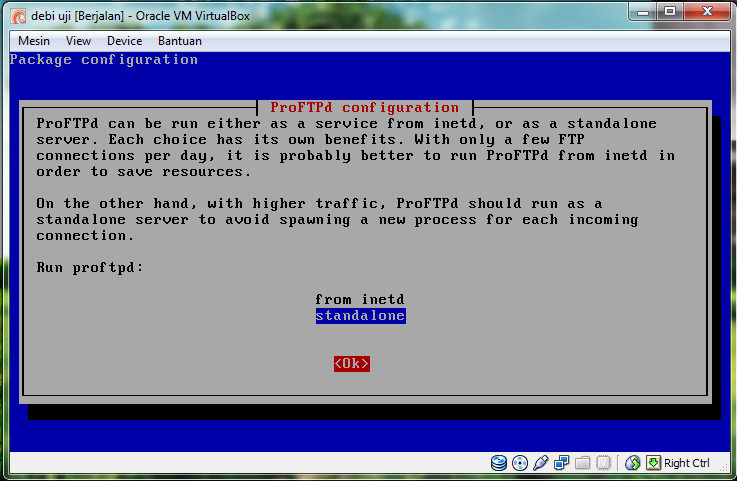Screen dimensions: 737x481
Task: Click the VirtualBox icon in title bar
Action: [x=19, y=16]
